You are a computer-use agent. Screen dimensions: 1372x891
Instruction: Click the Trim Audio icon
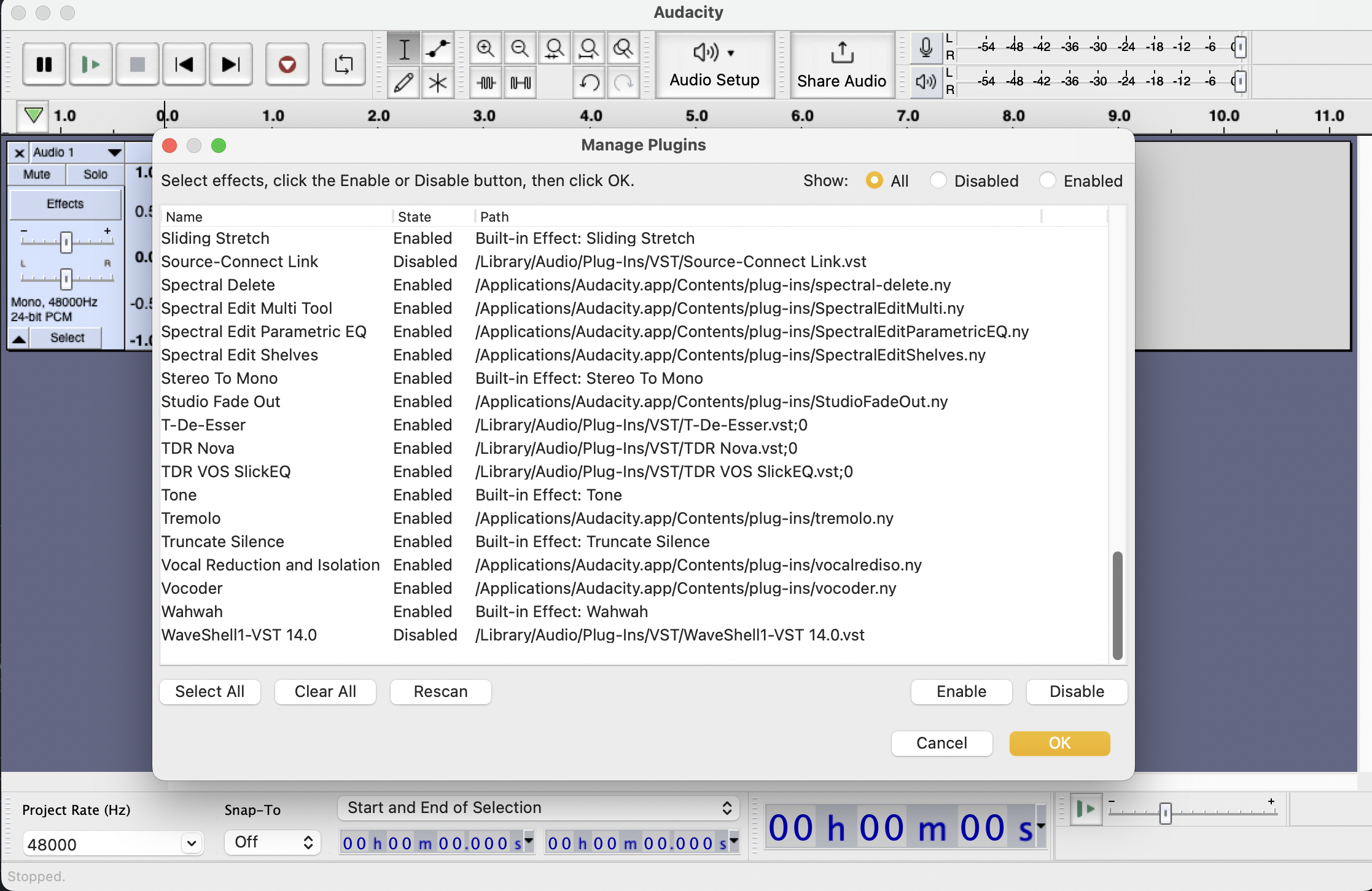click(485, 83)
